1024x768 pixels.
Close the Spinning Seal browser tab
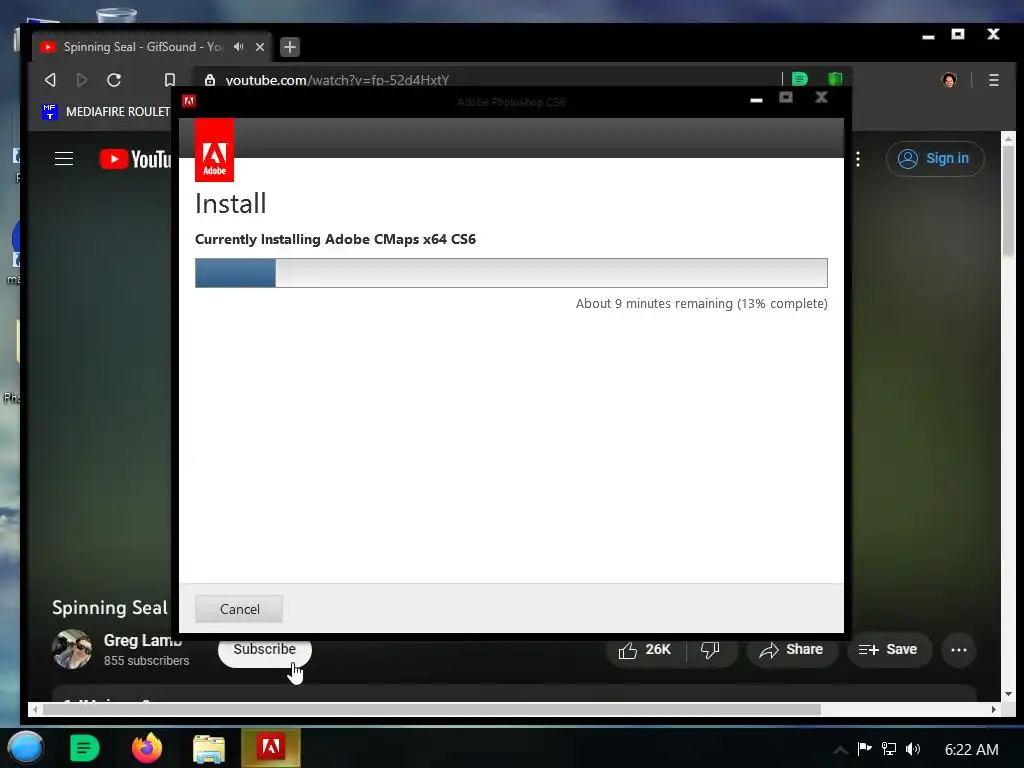pyautogui.click(x=260, y=47)
